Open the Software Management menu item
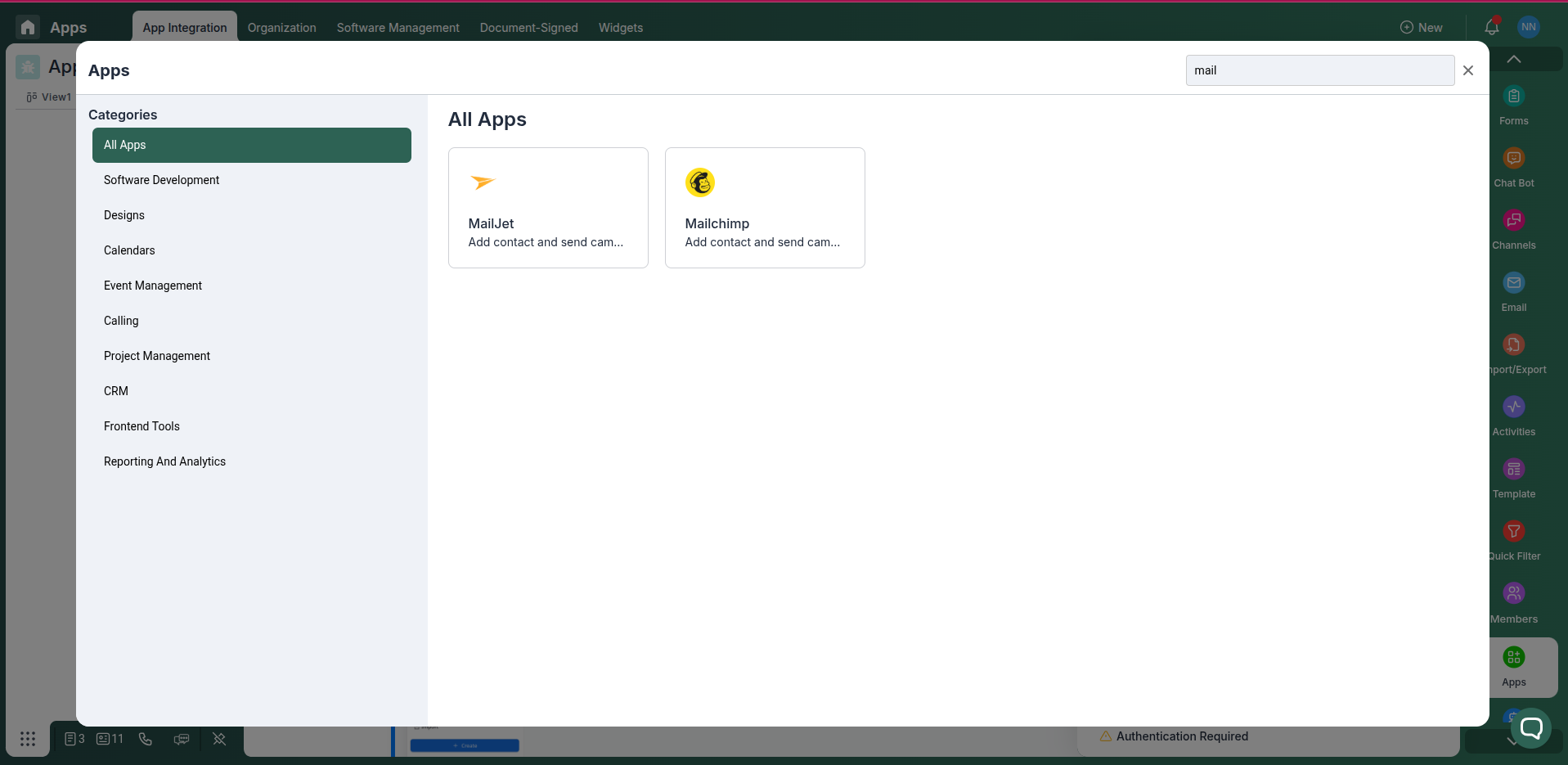1568x765 pixels. (398, 27)
